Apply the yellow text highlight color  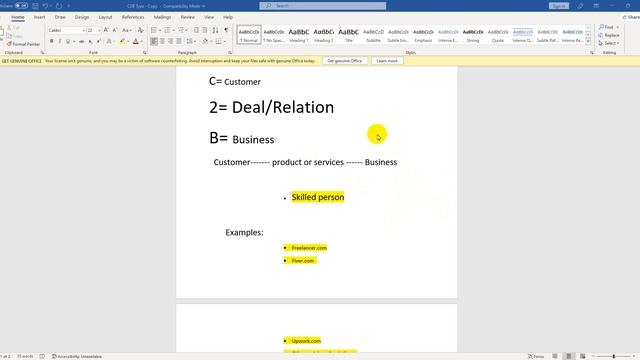pyautogui.click(x=122, y=41)
